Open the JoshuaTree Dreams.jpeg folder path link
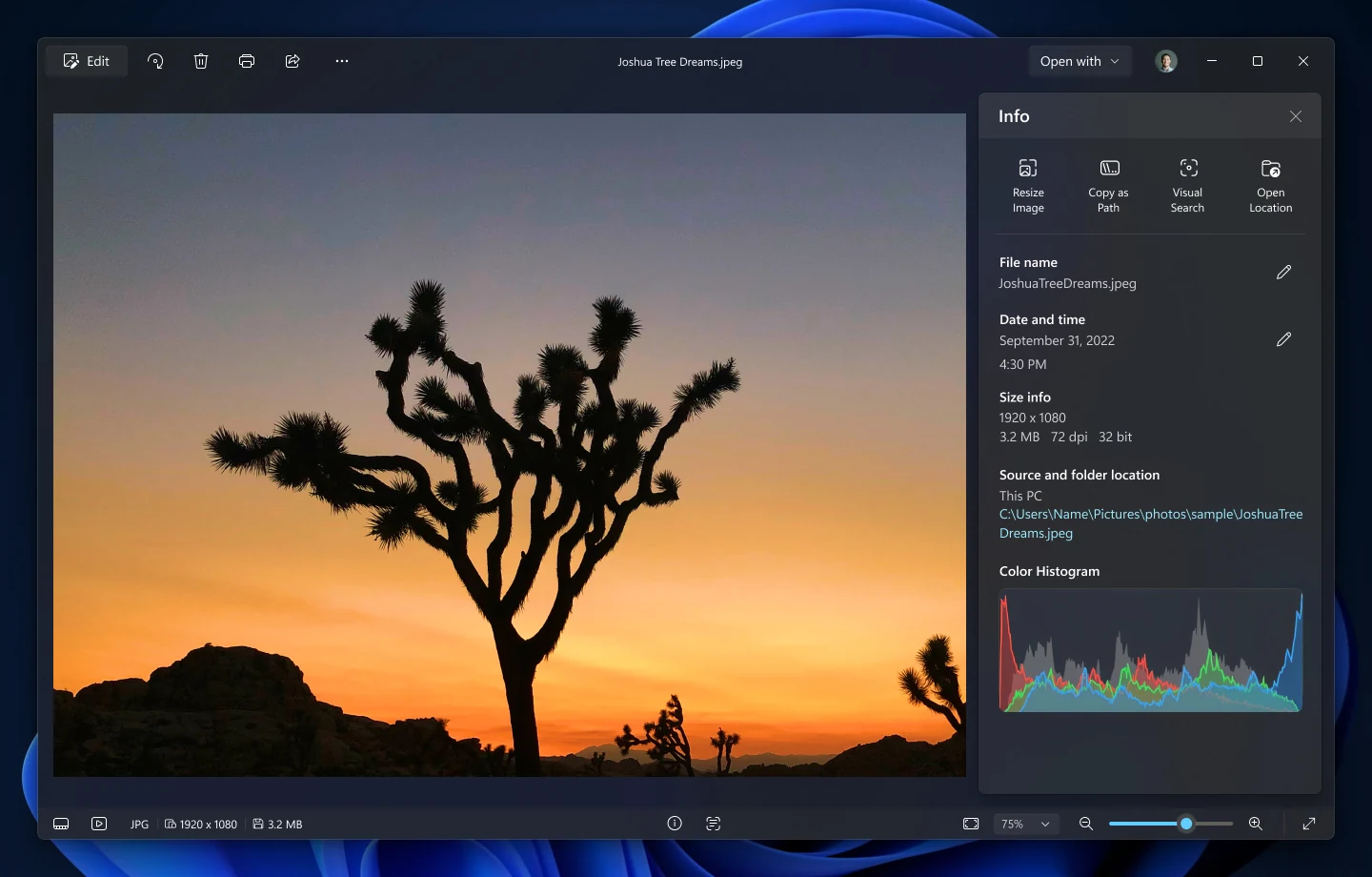This screenshot has width=1372, height=877. point(1151,523)
